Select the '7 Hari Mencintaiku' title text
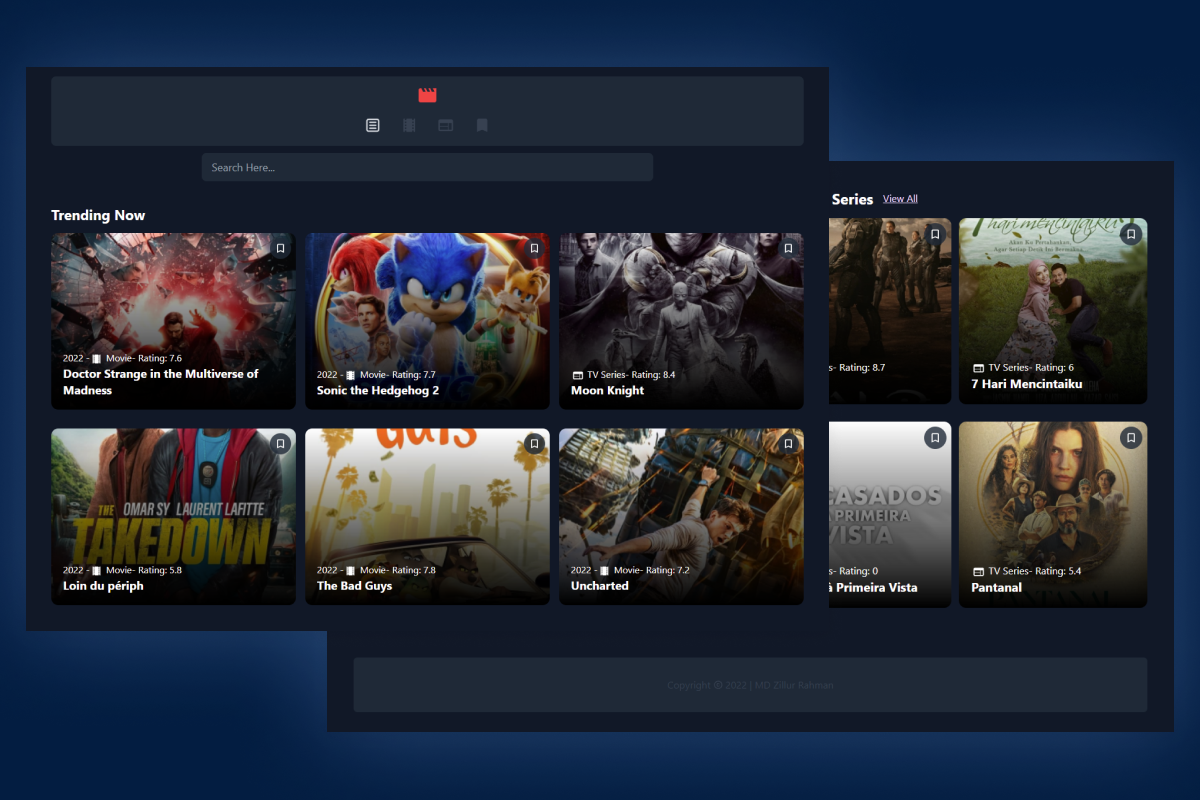This screenshot has width=1200, height=800. tap(1026, 384)
